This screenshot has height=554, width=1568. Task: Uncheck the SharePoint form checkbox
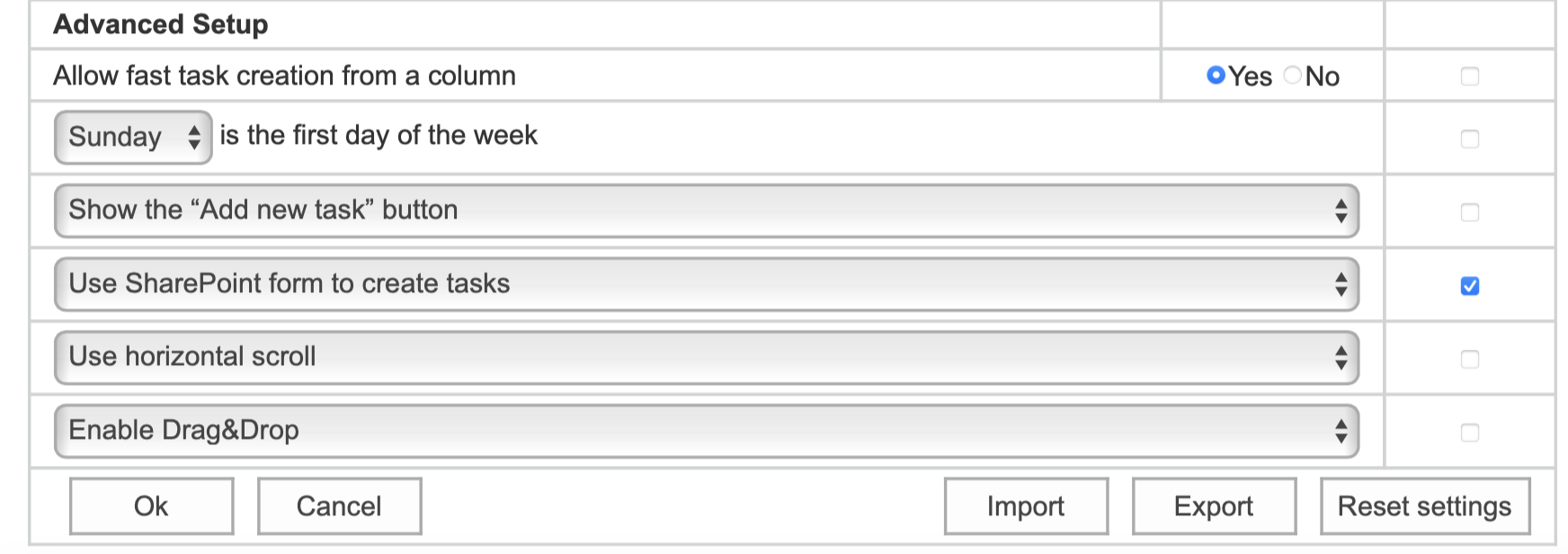coord(1470,285)
